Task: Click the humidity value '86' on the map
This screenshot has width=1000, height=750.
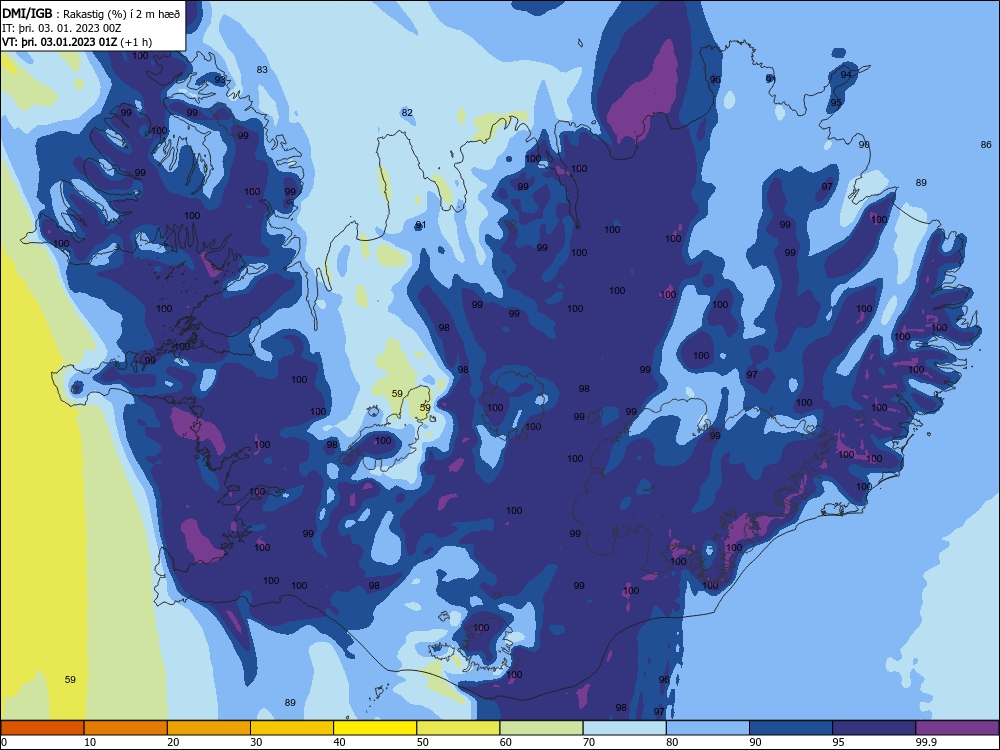Action: pos(986,145)
